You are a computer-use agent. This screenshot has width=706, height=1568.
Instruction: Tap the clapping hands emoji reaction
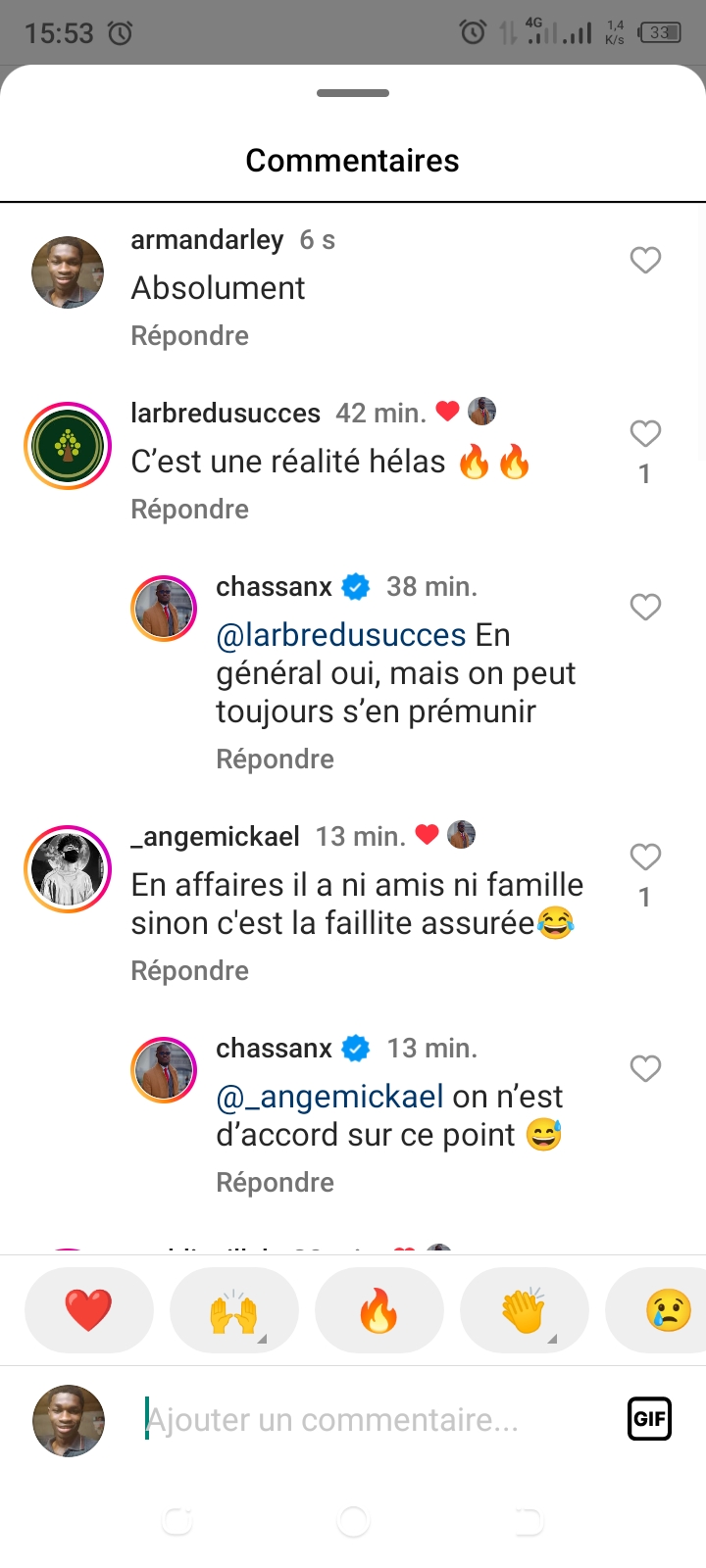[524, 1310]
